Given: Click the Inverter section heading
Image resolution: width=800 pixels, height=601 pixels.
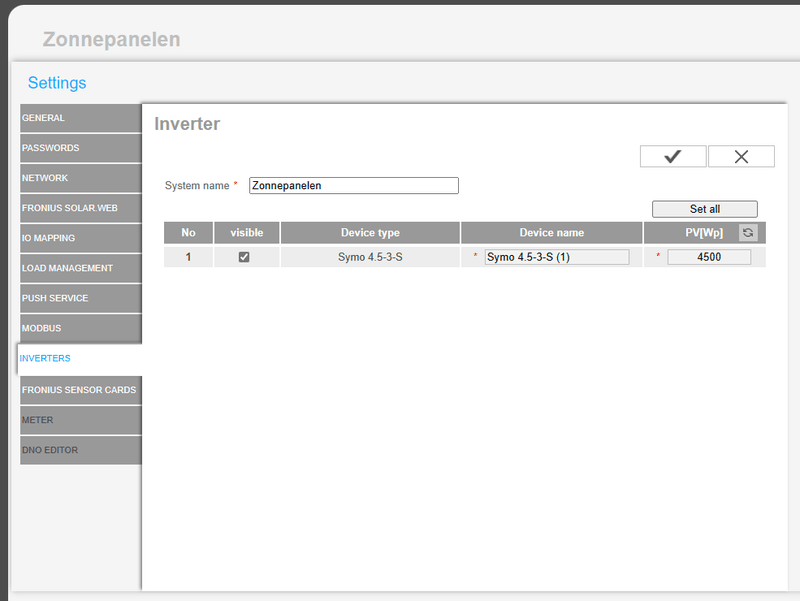Looking at the screenshot, I should coord(187,124).
